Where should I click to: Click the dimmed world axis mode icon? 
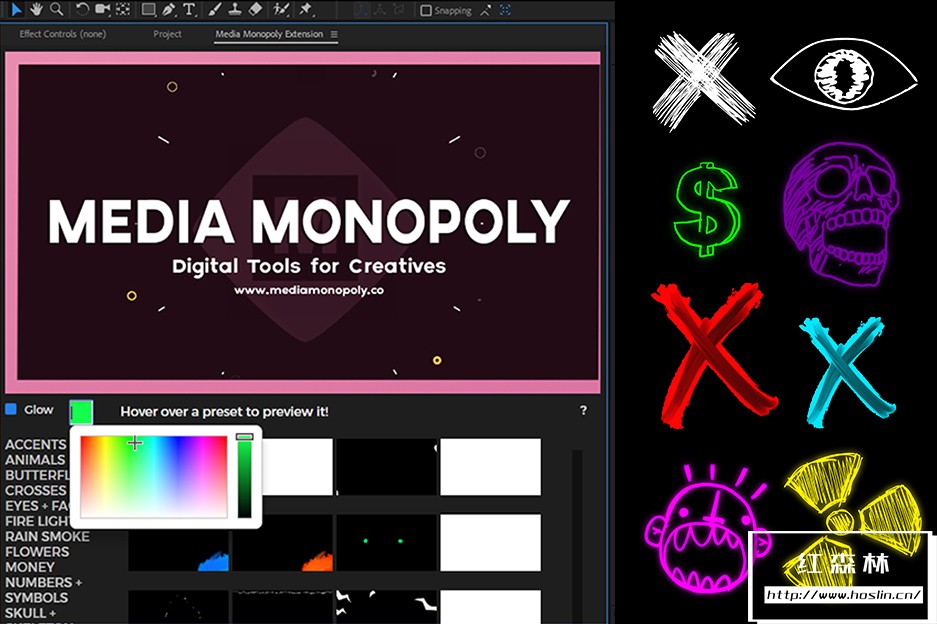tap(380, 10)
